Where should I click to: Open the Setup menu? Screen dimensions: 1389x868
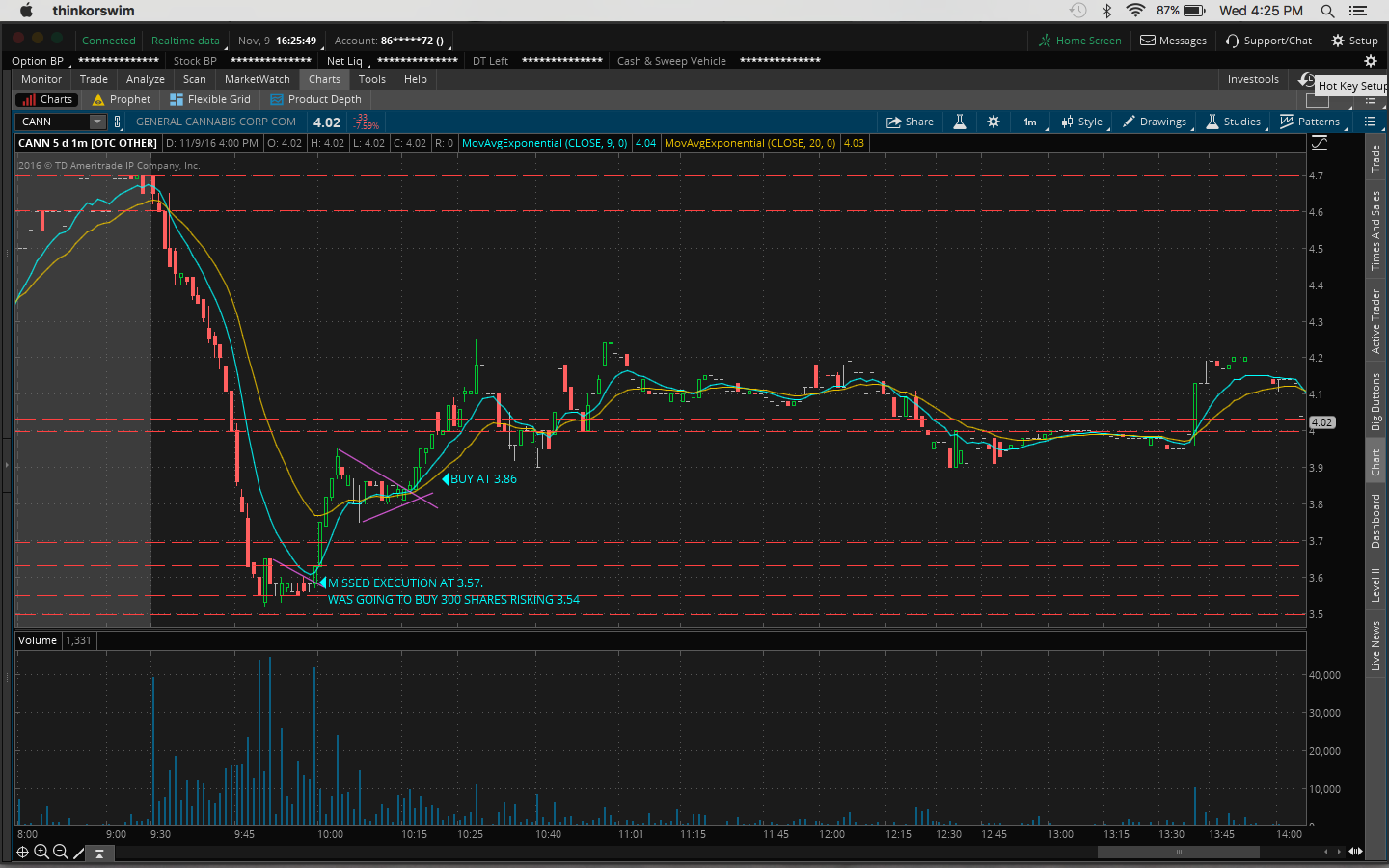[1354, 41]
